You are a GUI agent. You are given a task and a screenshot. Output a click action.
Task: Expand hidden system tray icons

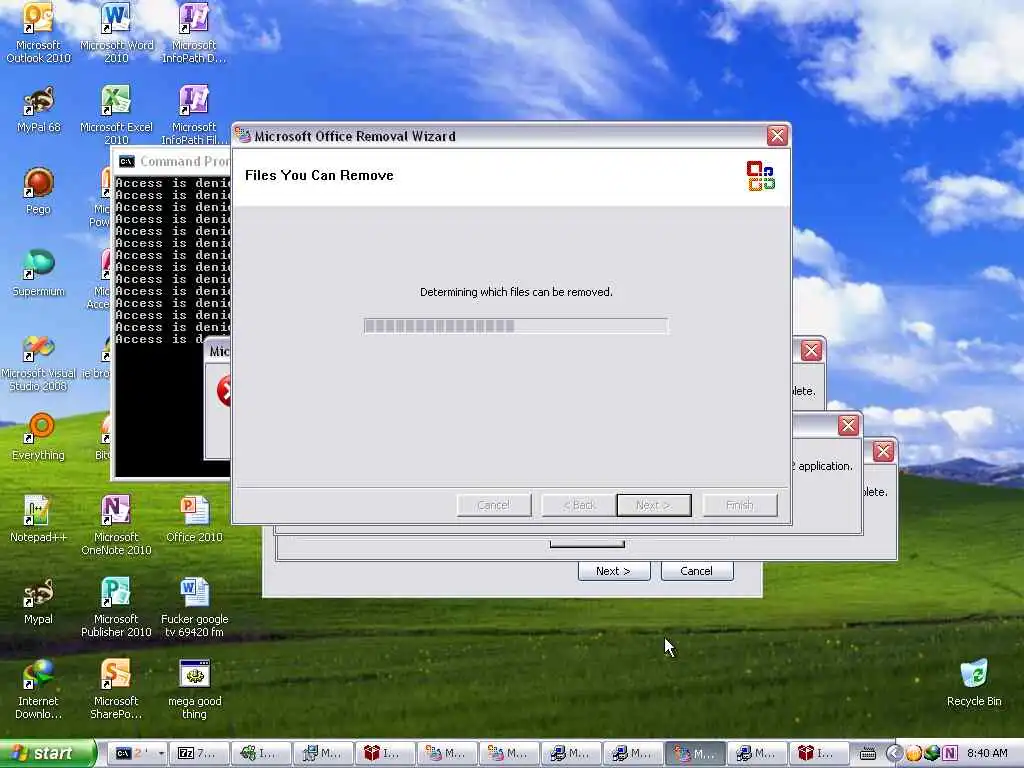click(x=894, y=753)
